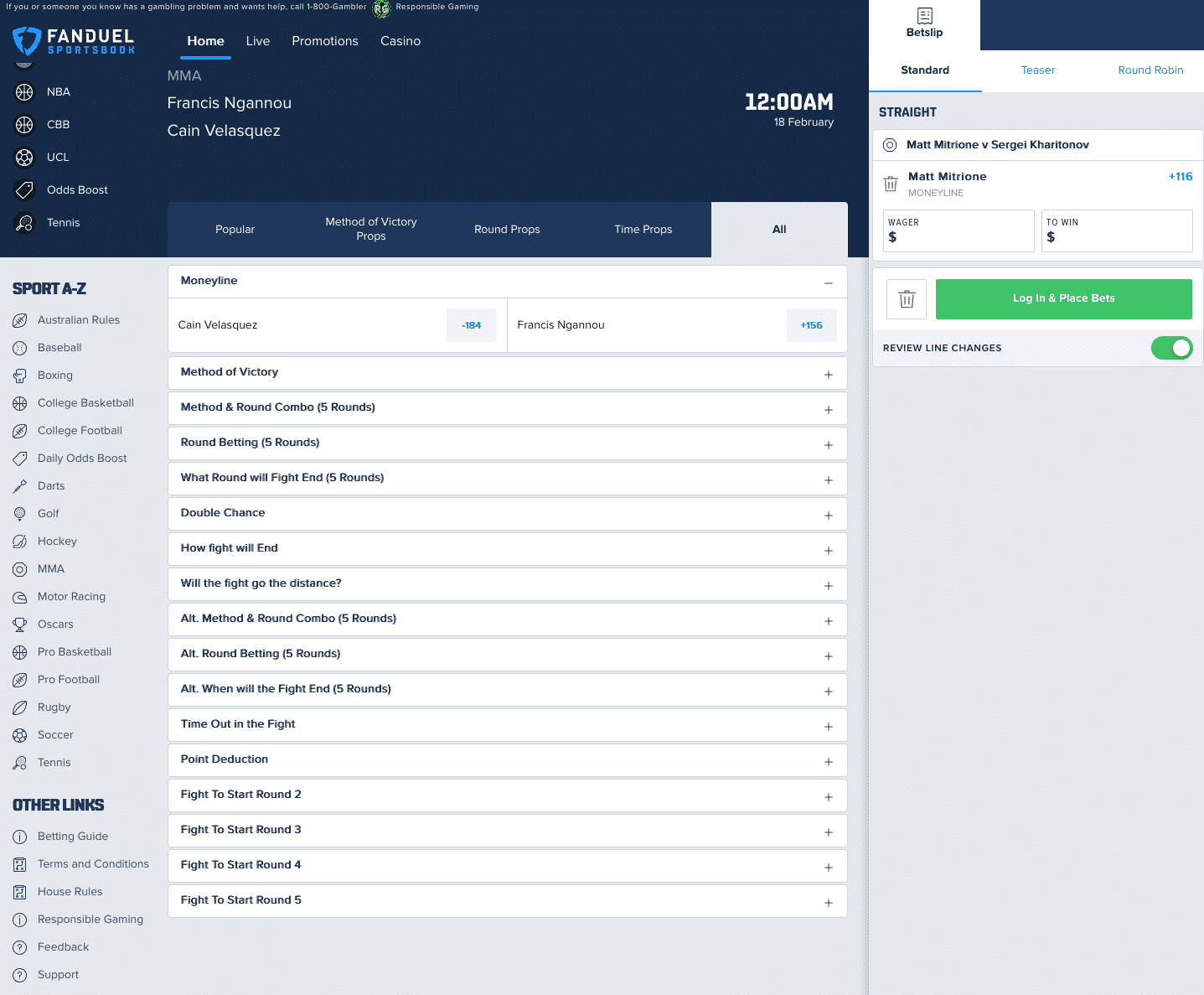Click the Boxing glove icon
The image size is (1204, 995).
[x=20, y=376]
